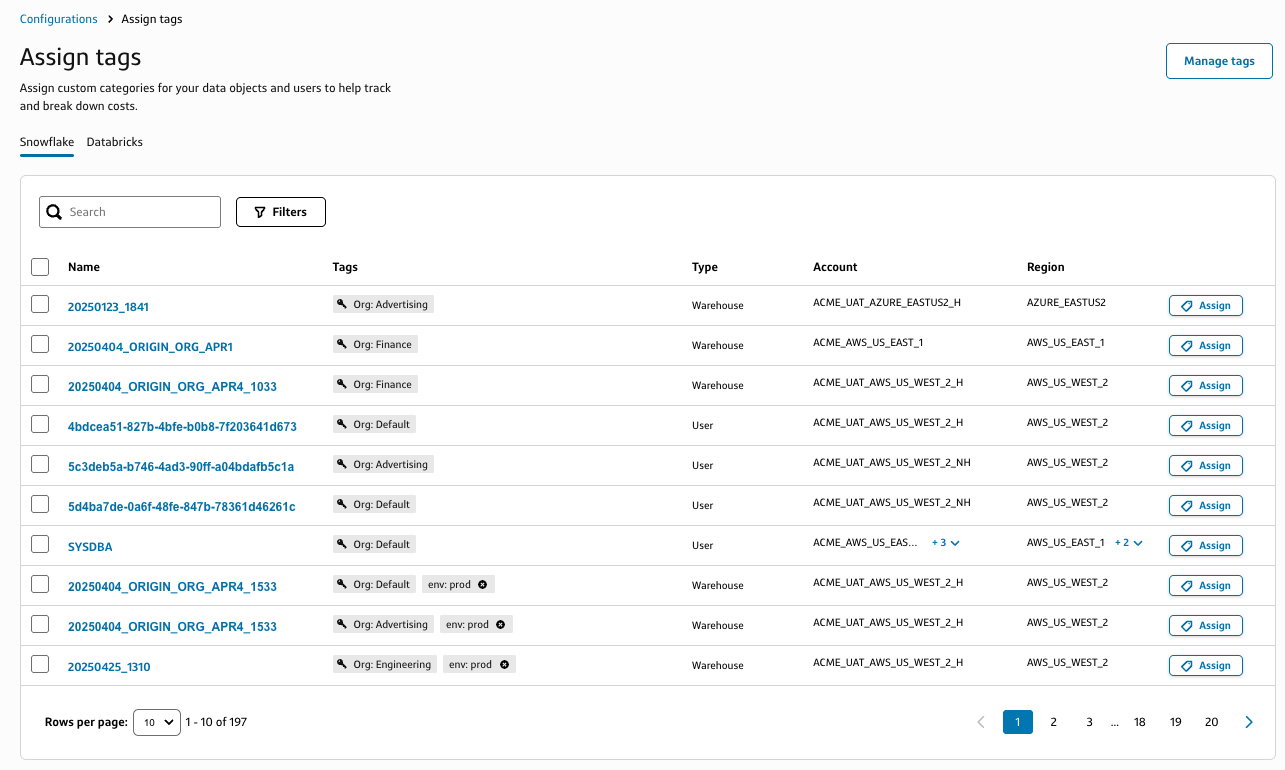This screenshot has height=770, width=1285.
Task: Check APR4_1533 row tagged Org: Advertising
Action: [40, 624]
